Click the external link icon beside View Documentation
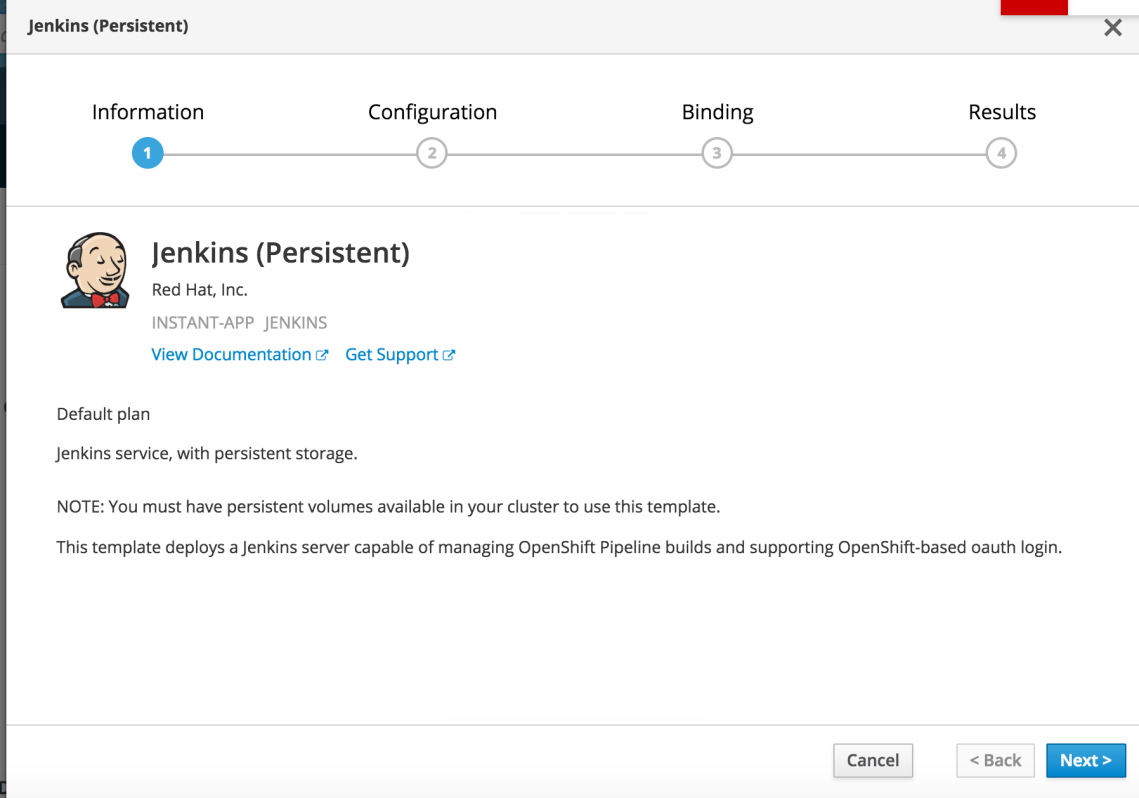Screen dimensions: 1139x798 [322, 355]
